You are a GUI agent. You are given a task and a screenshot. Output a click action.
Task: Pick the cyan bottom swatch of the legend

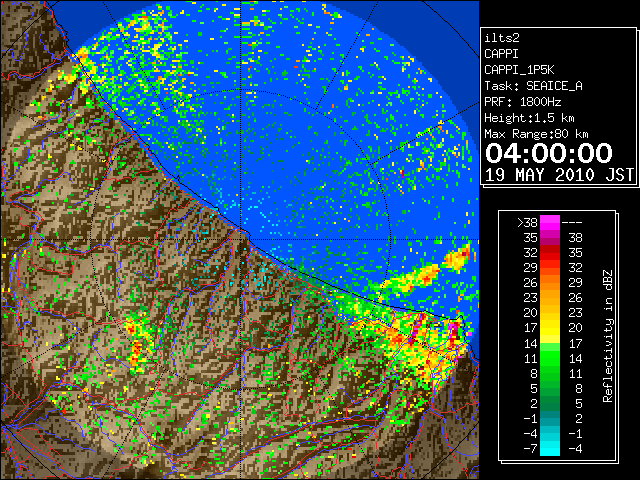(550, 448)
